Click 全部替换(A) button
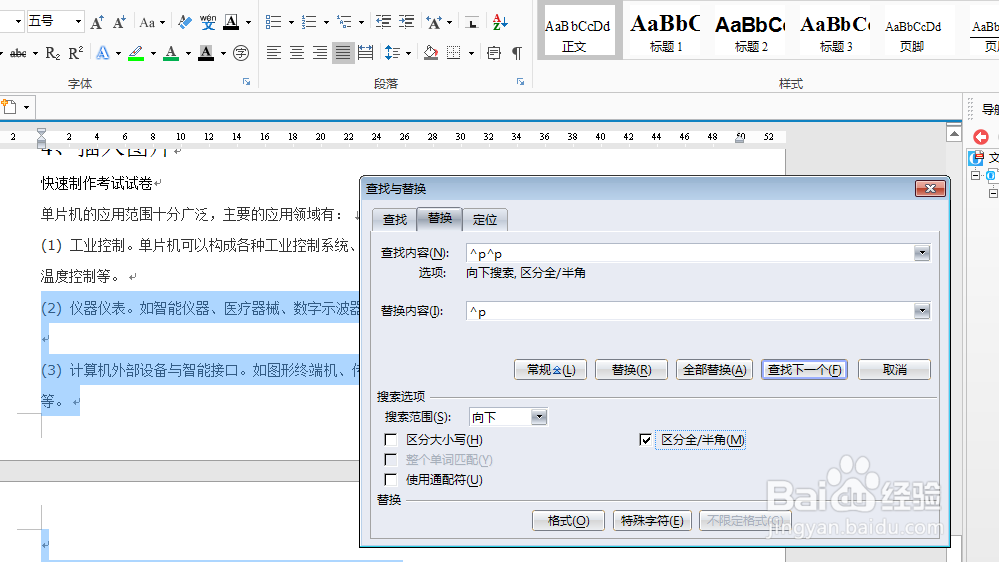 714,370
